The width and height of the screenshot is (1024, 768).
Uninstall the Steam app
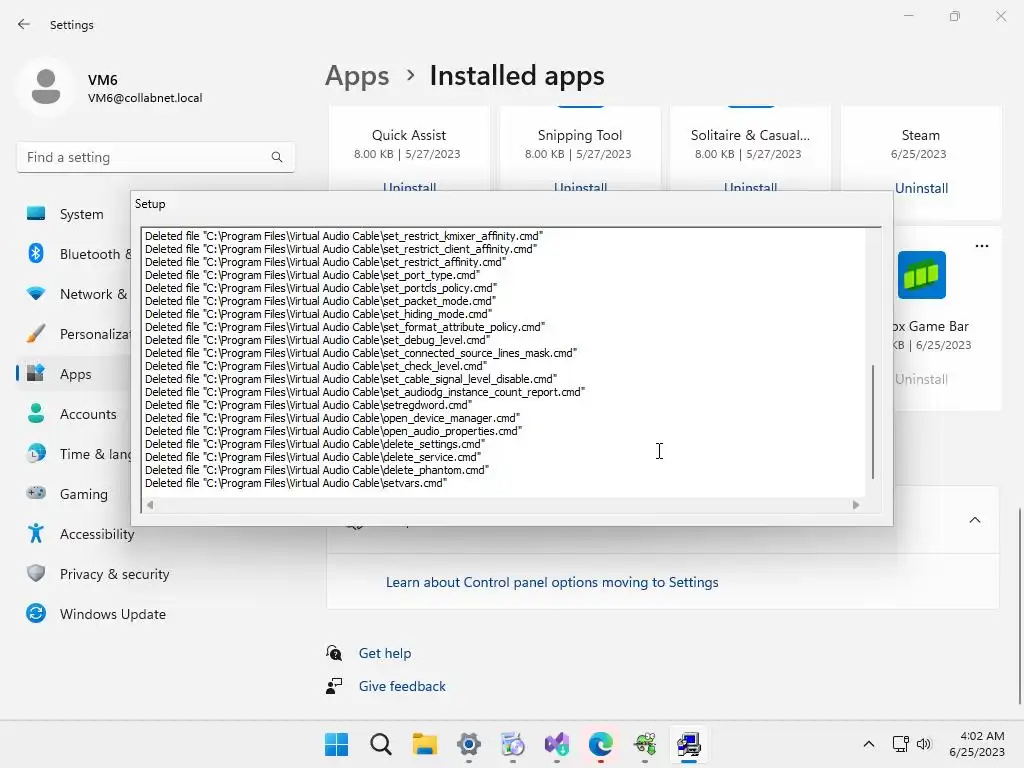921,188
